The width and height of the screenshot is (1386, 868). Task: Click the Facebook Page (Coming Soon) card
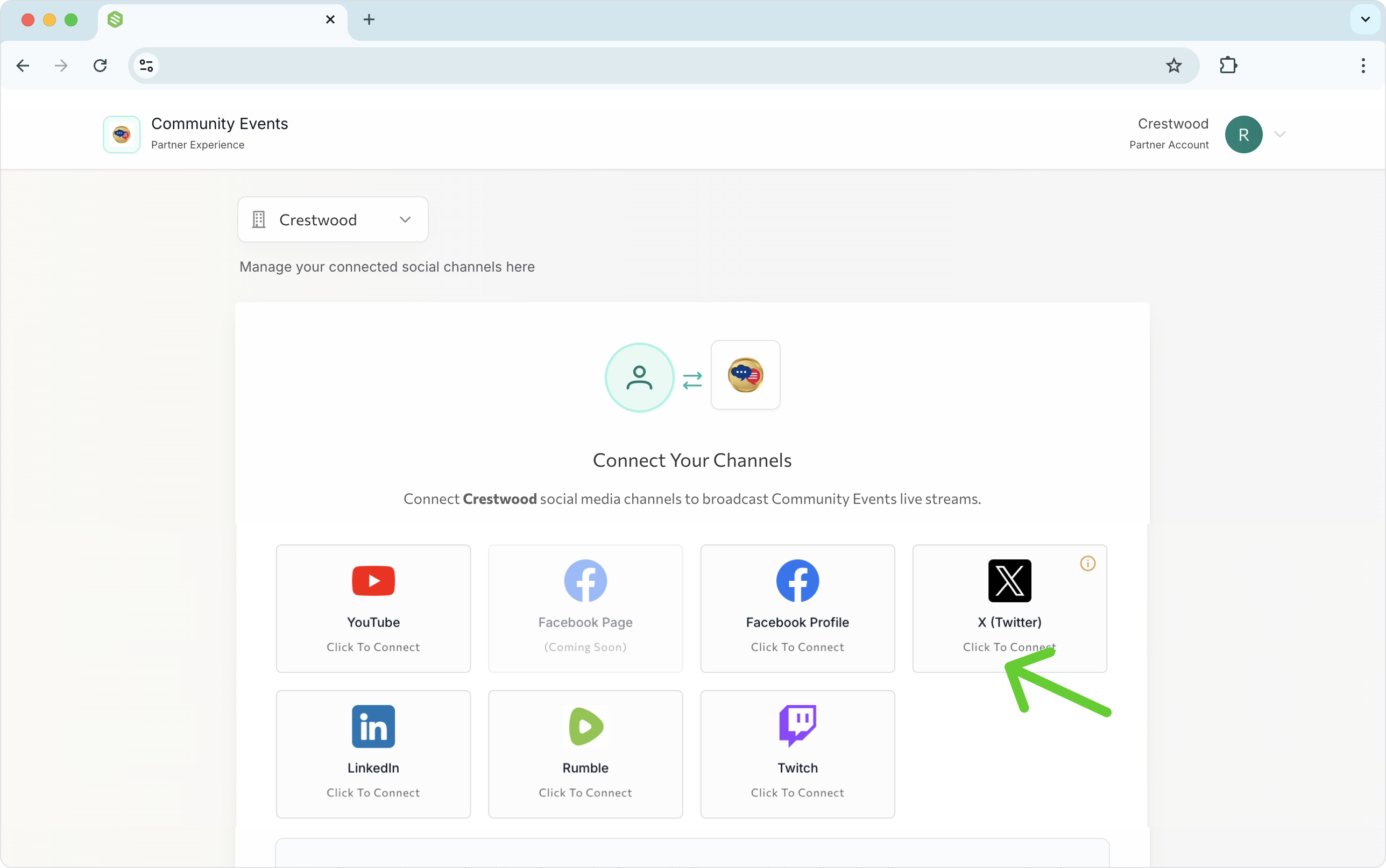point(585,609)
